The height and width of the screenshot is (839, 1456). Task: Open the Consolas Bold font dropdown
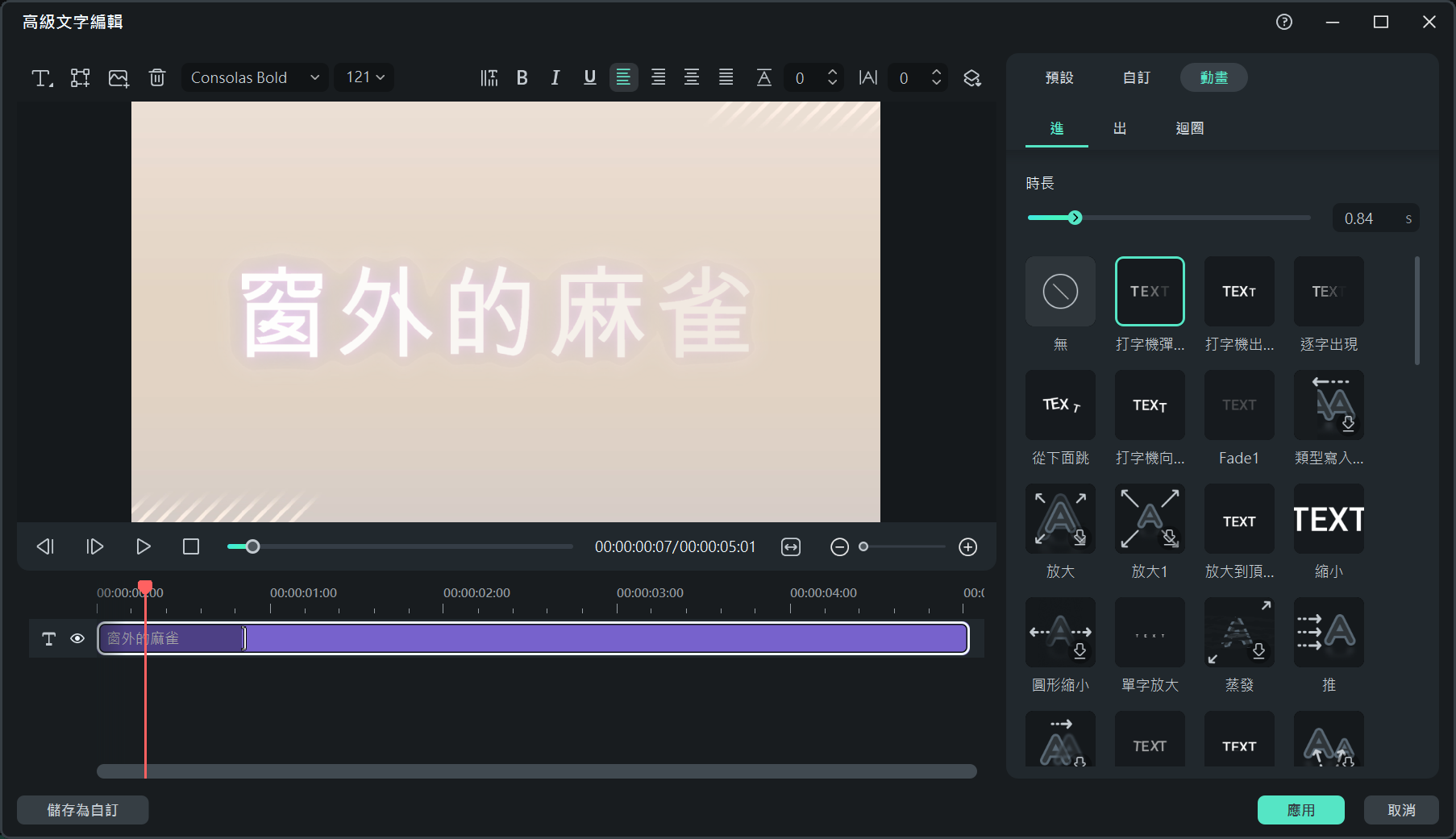coord(255,77)
